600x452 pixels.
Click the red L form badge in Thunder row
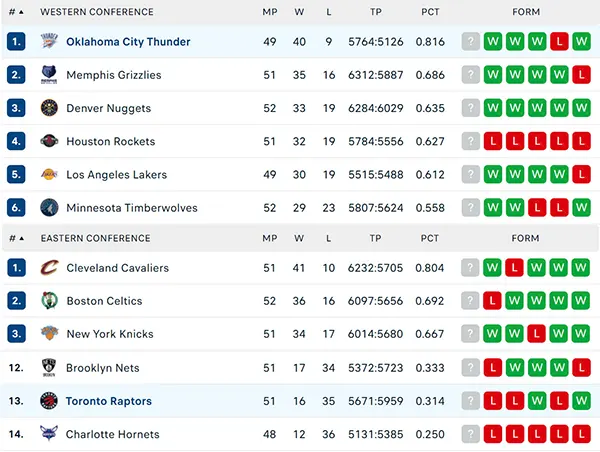559,41
